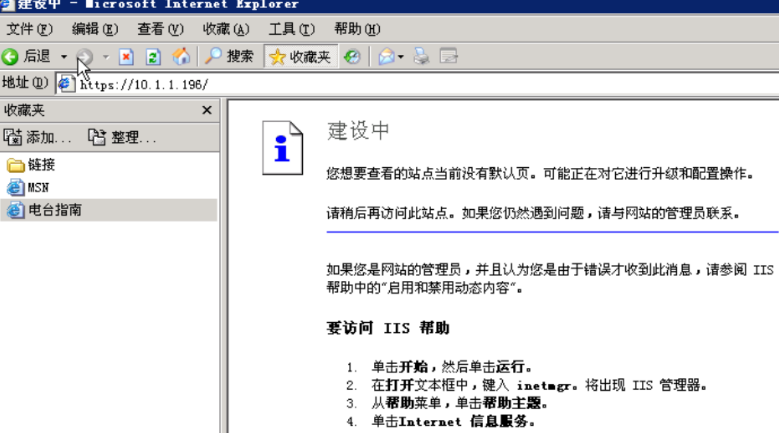Click the Edit page toolbar icon
Image resolution: width=779 pixels, height=433 pixels.
[449, 57]
